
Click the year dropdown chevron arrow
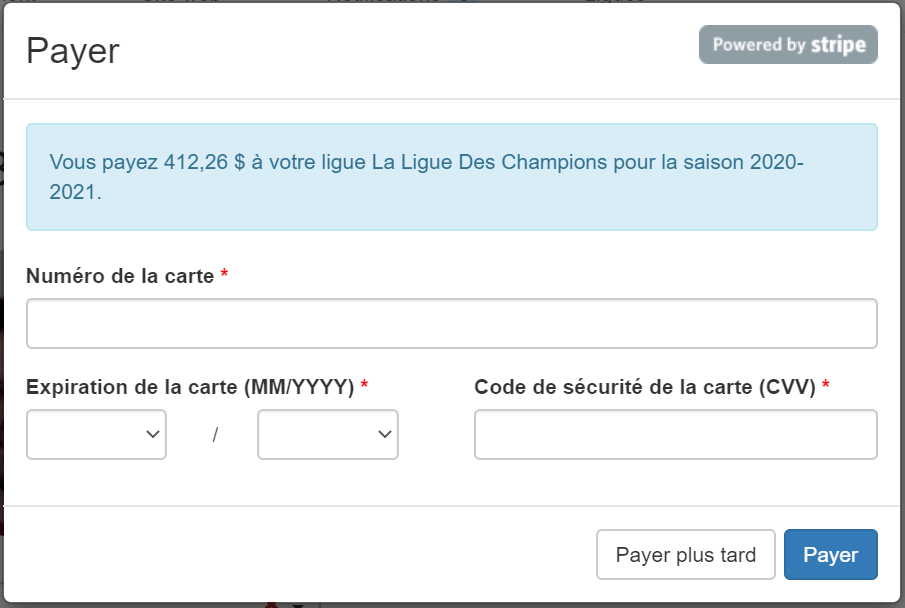pos(384,434)
